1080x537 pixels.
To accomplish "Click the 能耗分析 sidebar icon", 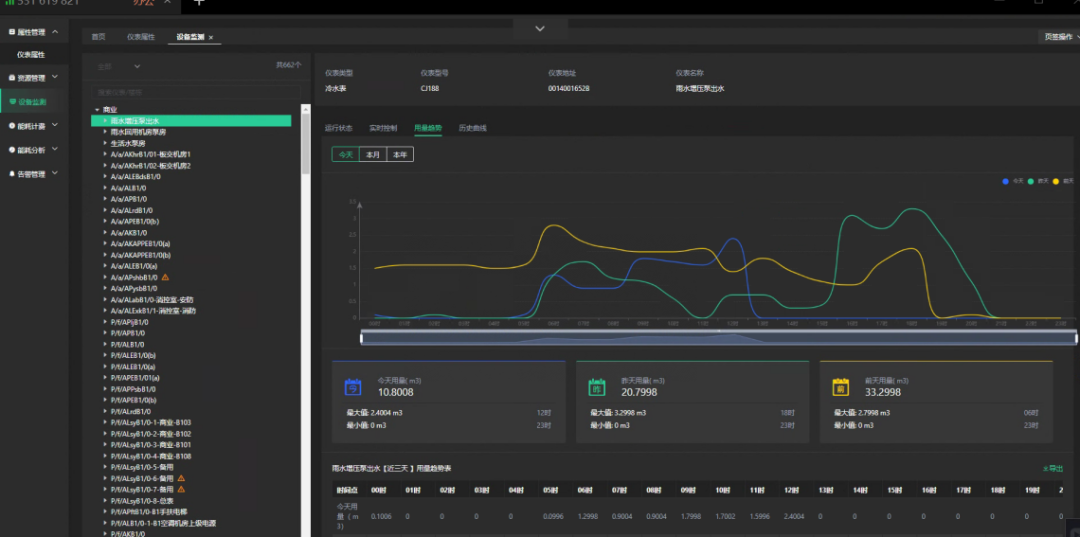I will click(x=12, y=149).
